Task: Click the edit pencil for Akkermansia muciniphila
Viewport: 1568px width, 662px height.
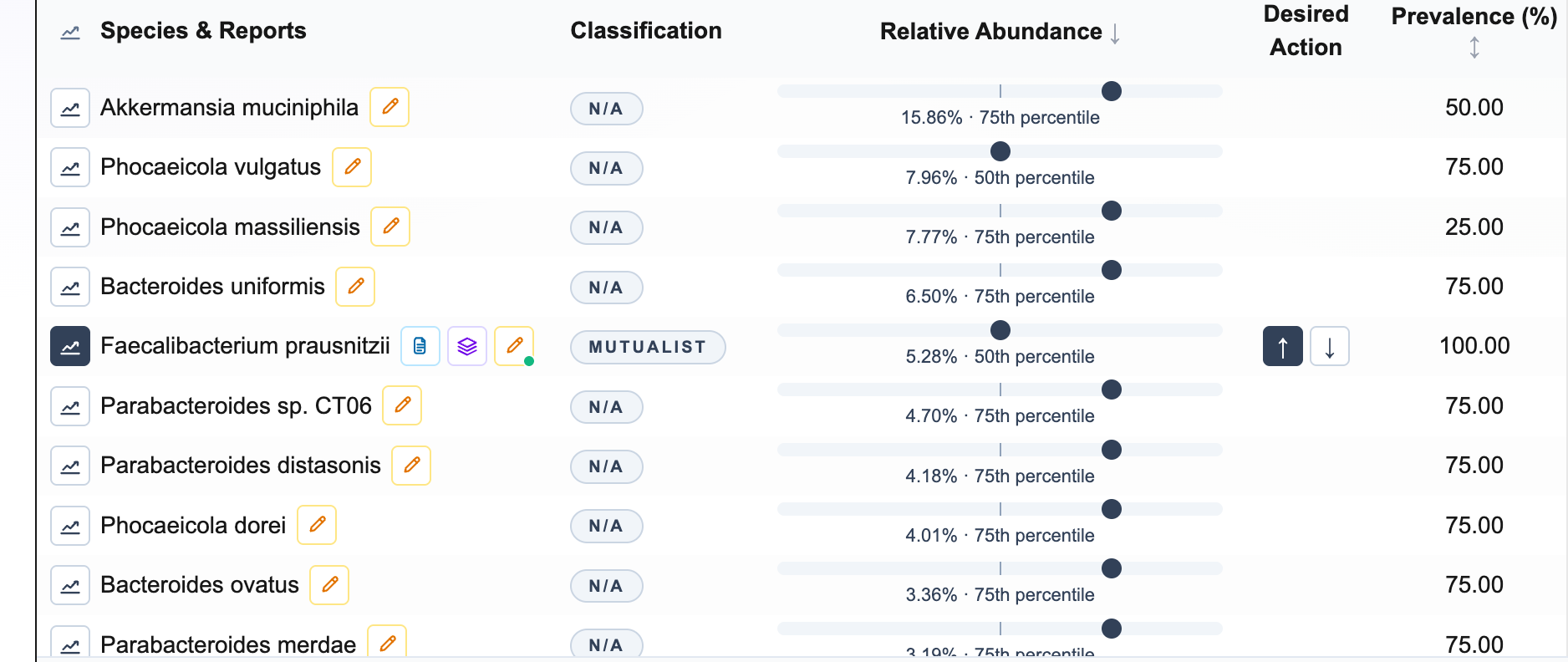Action: [389, 107]
